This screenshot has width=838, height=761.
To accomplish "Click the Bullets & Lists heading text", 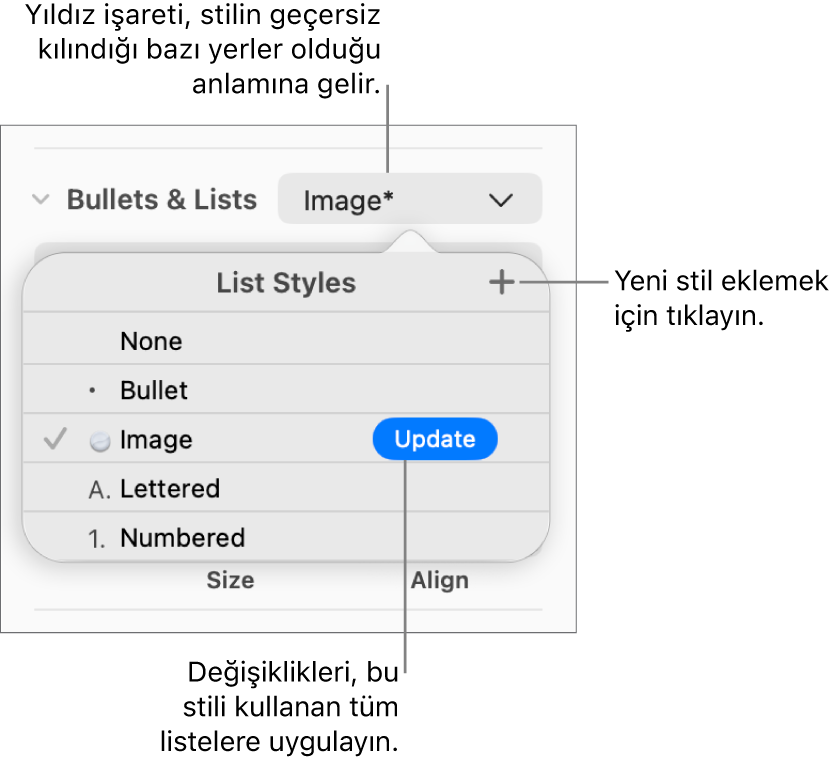I will (162, 200).
